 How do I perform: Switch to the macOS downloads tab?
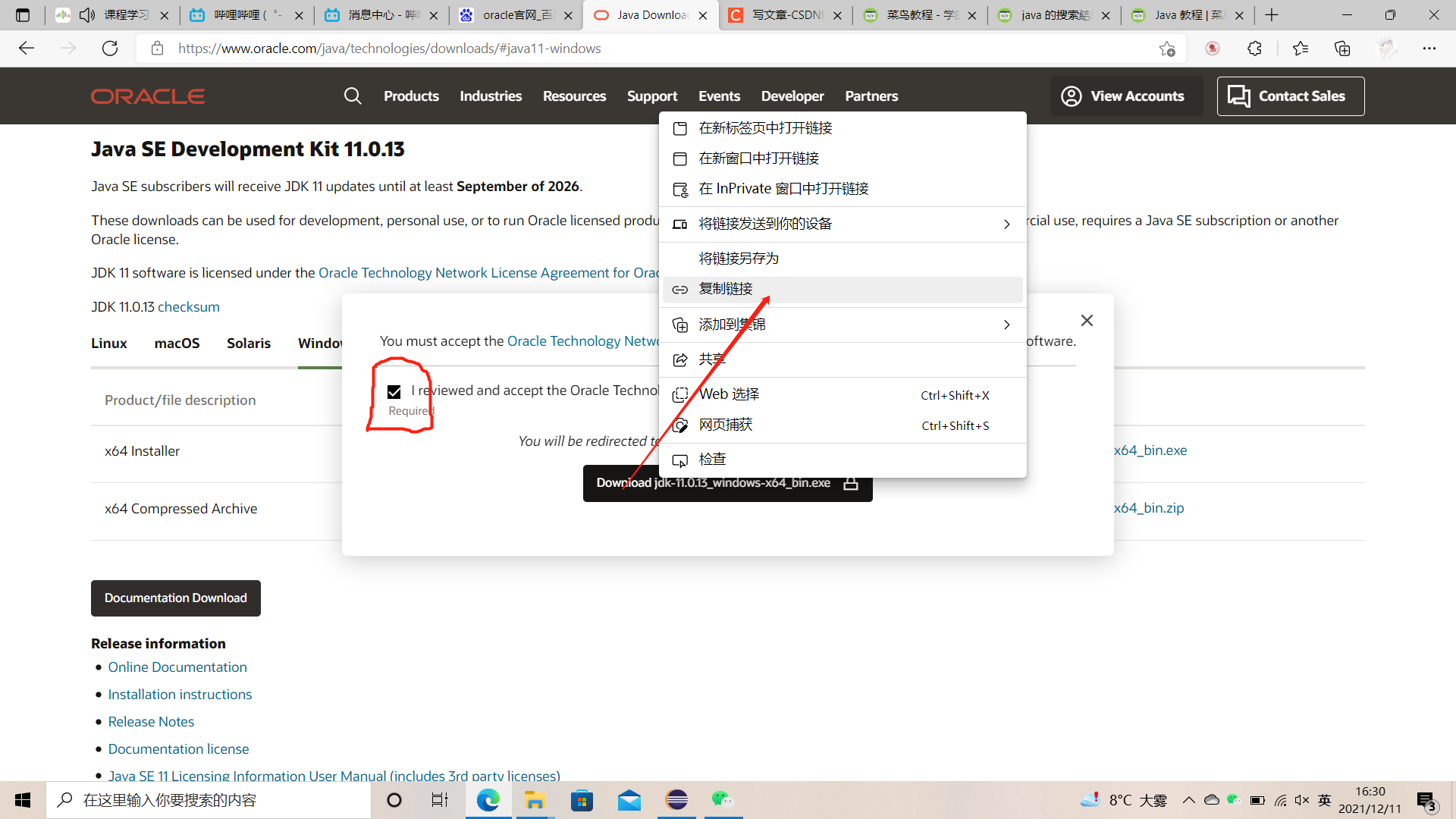176,343
